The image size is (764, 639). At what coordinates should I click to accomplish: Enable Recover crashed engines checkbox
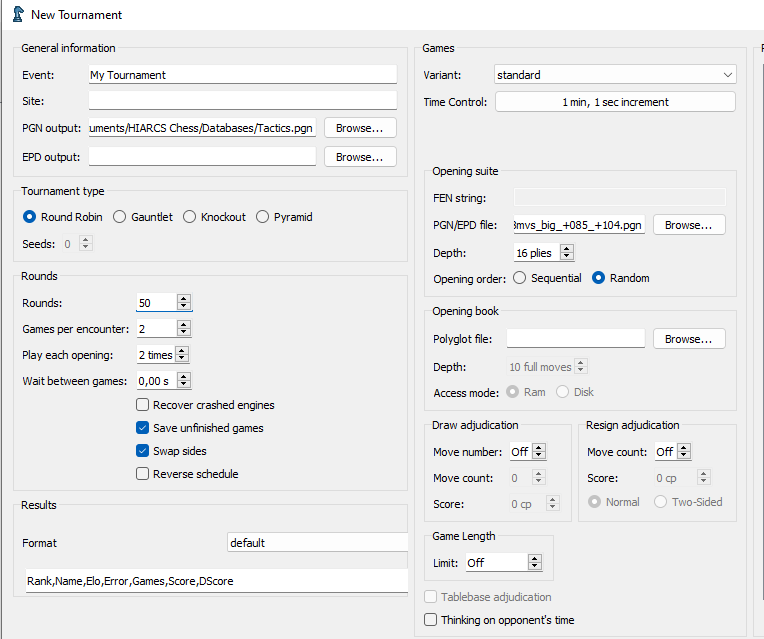(142, 405)
